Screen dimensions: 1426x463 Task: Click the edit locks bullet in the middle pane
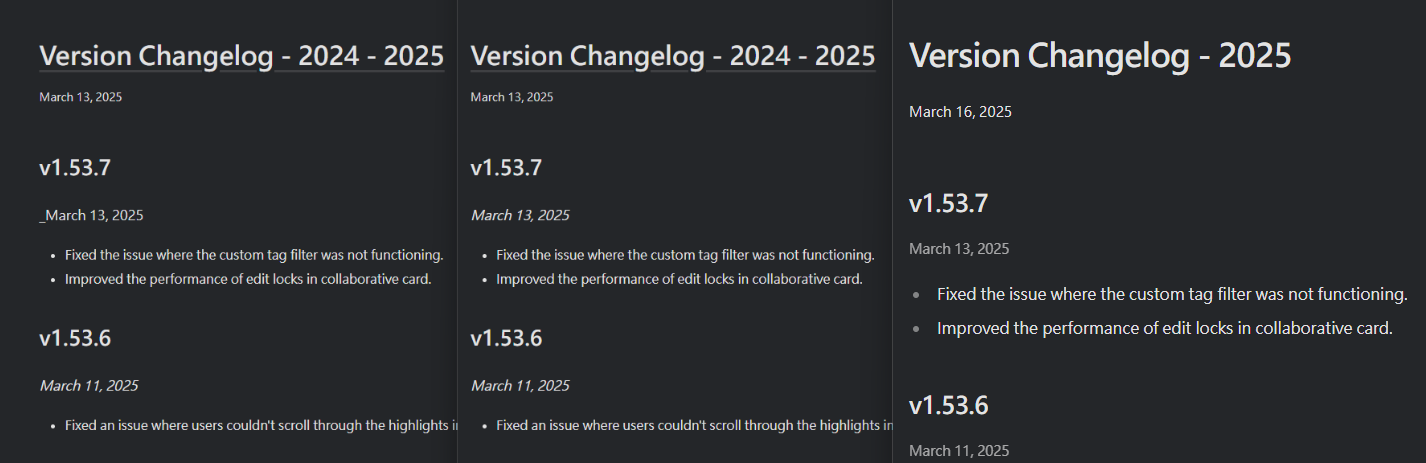(679, 279)
